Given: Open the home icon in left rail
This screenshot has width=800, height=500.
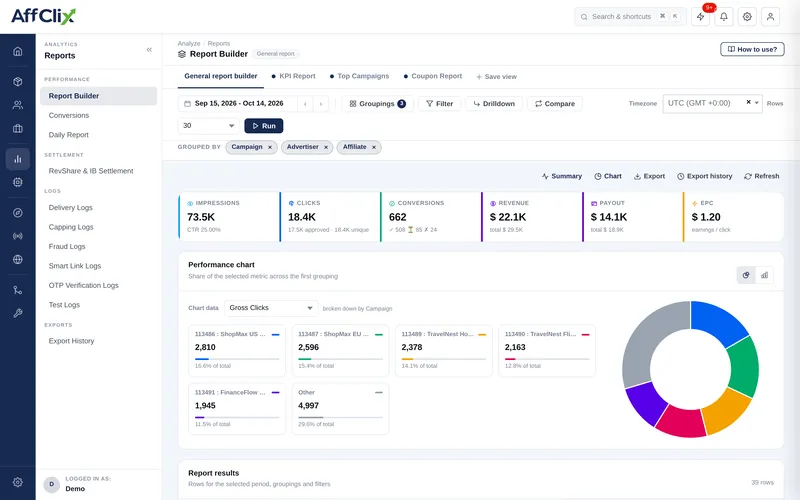Looking at the screenshot, I should click(18, 51).
